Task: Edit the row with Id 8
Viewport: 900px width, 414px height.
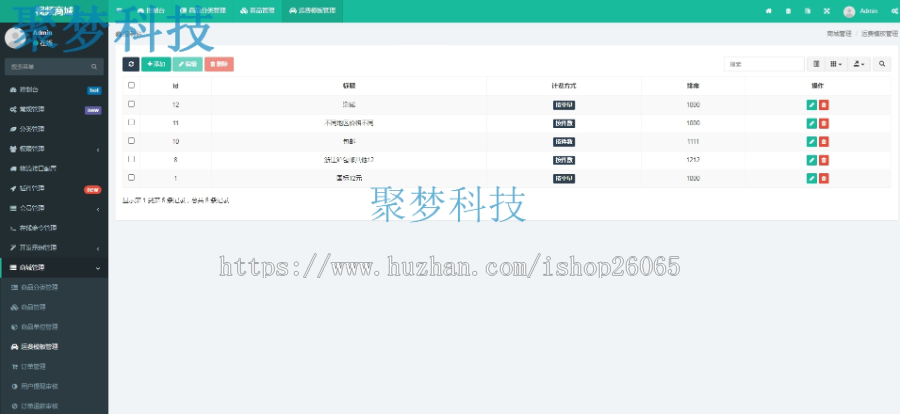Action: [x=811, y=160]
